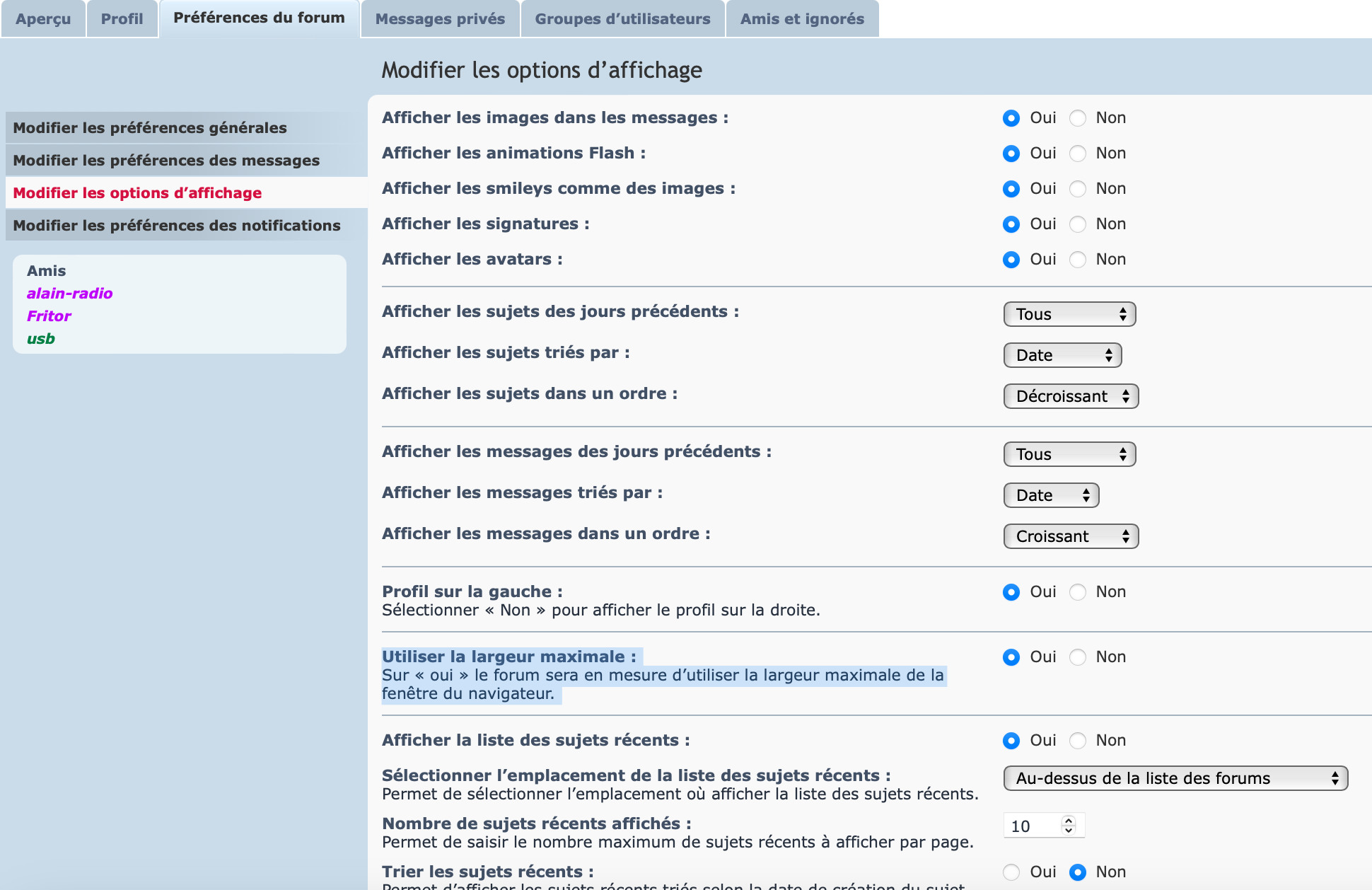The image size is (1372, 890).
Task: Open Date dropdown for Afficher les messages triés par
Action: click(1051, 495)
